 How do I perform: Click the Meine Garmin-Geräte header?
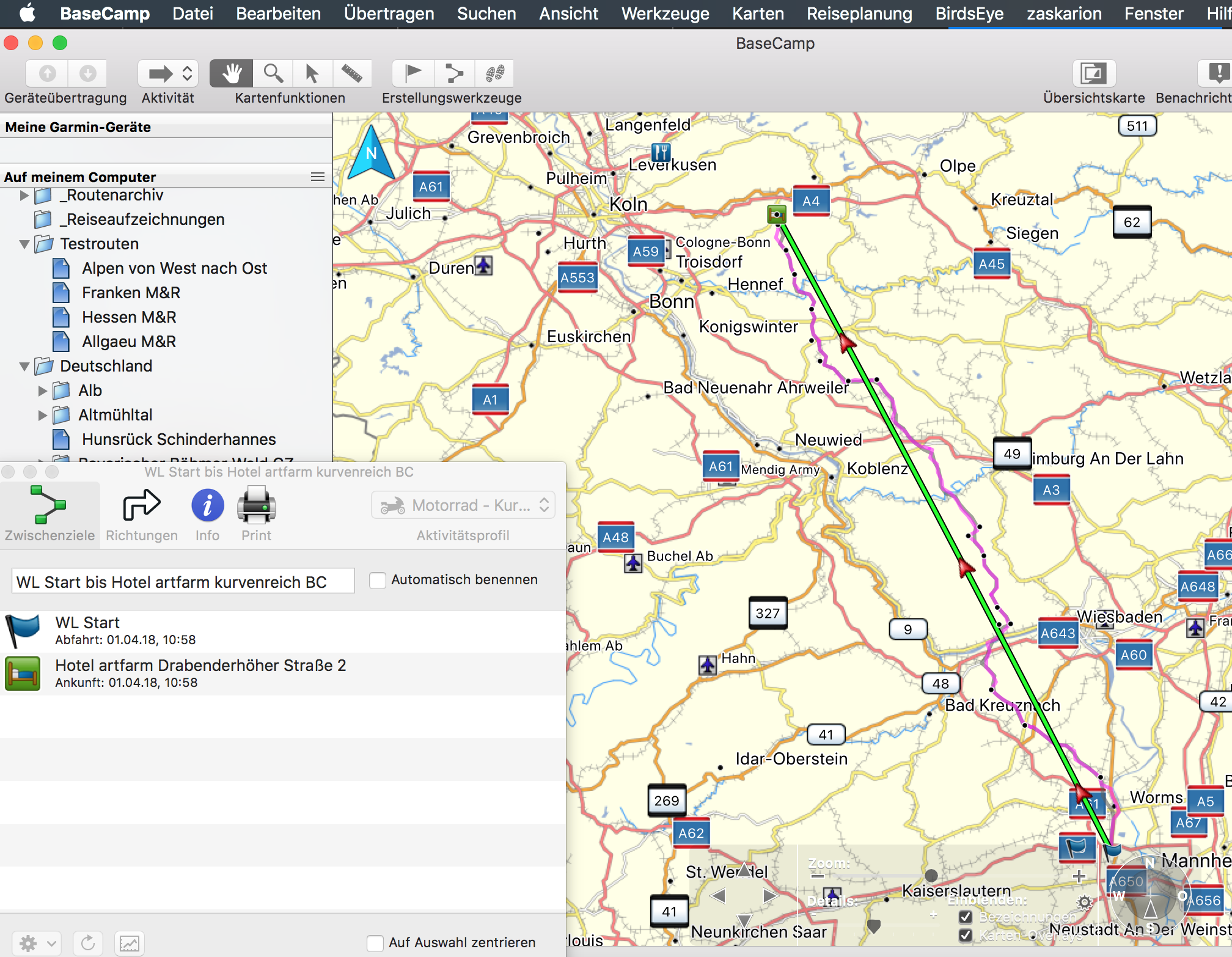[166, 127]
